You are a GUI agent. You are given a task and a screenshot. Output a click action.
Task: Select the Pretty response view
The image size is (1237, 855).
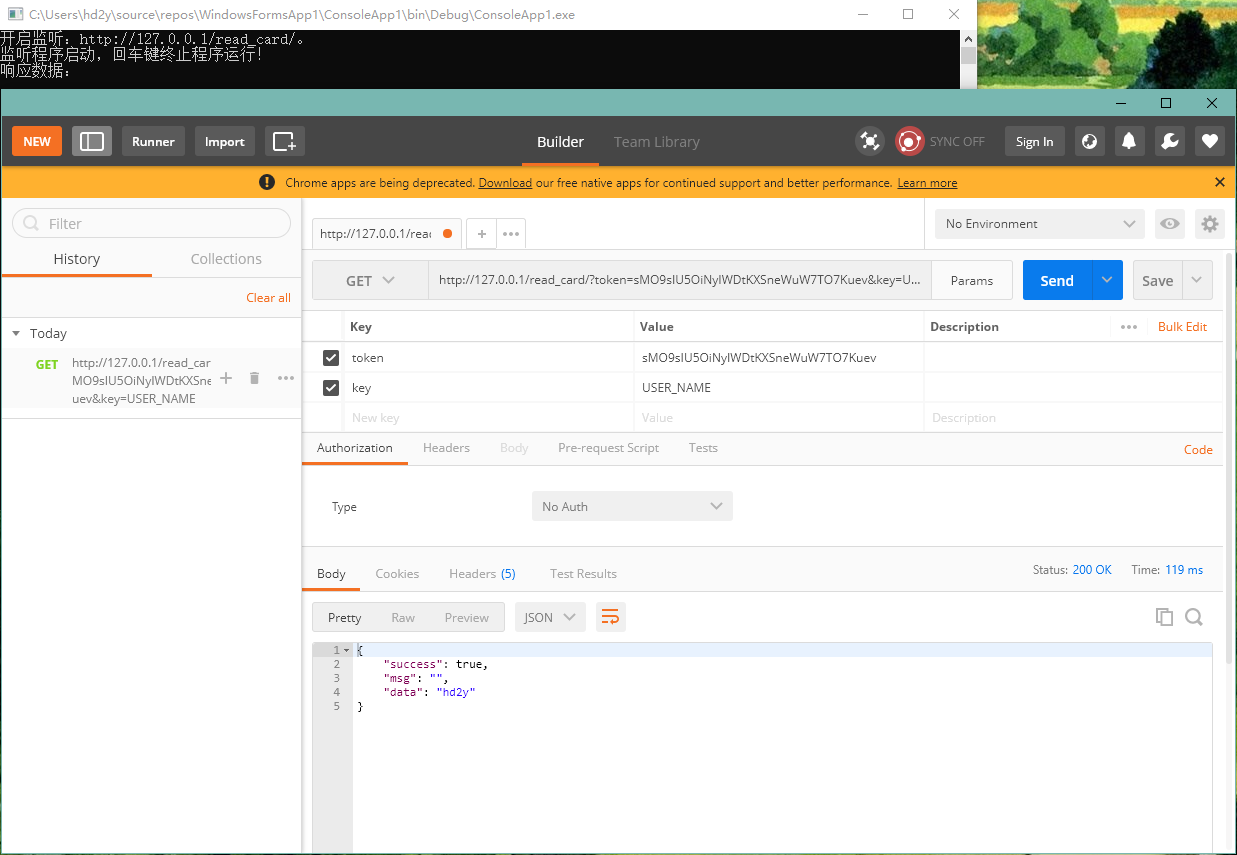pyautogui.click(x=345, y=617)
